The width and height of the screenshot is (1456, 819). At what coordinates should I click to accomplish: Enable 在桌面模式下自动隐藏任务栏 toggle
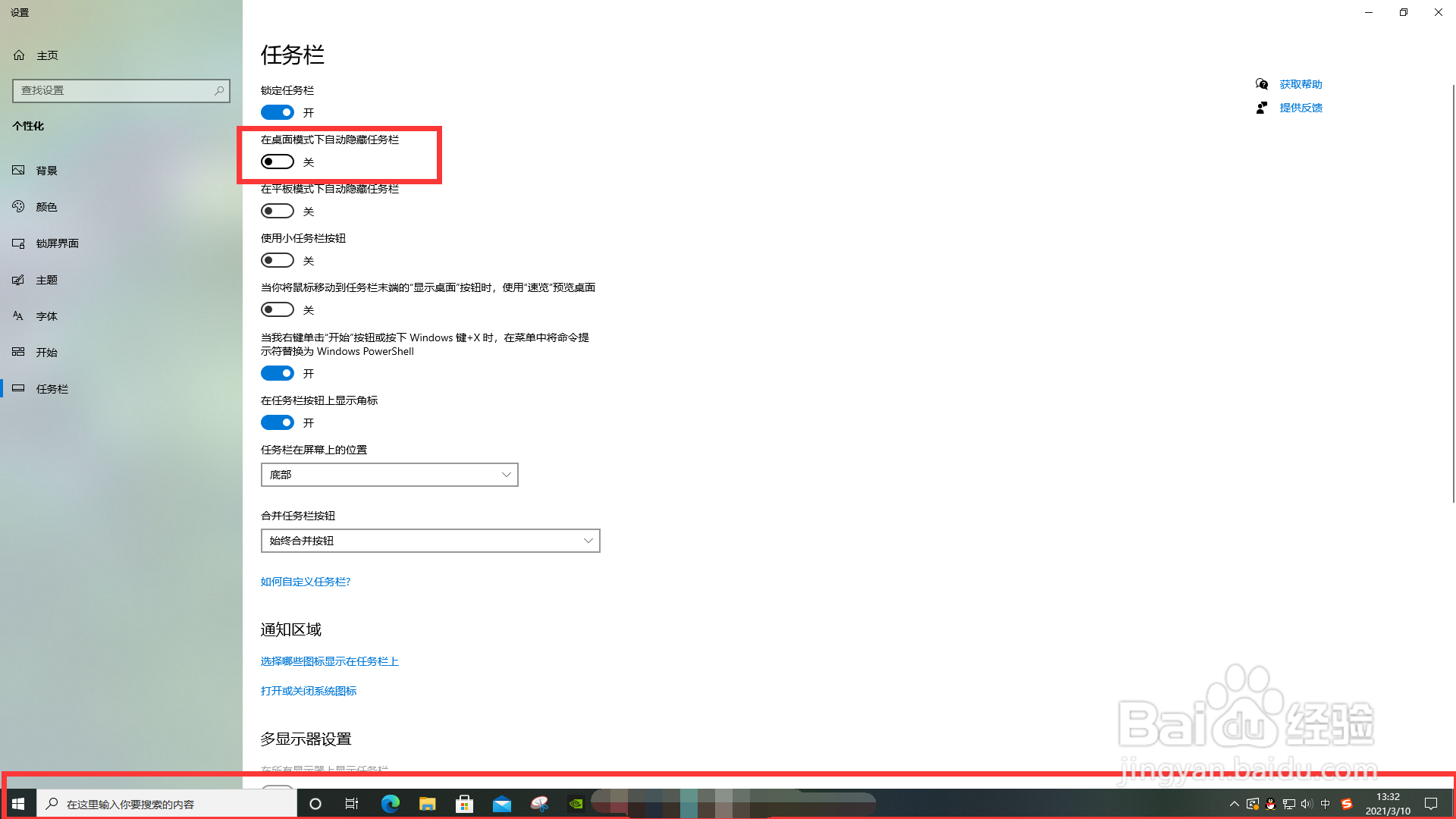[278, 162]
